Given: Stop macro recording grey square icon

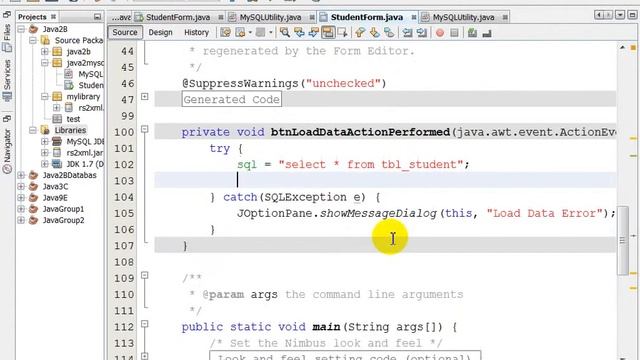Looking at the screenshot, I should click(x=454, y=33).
